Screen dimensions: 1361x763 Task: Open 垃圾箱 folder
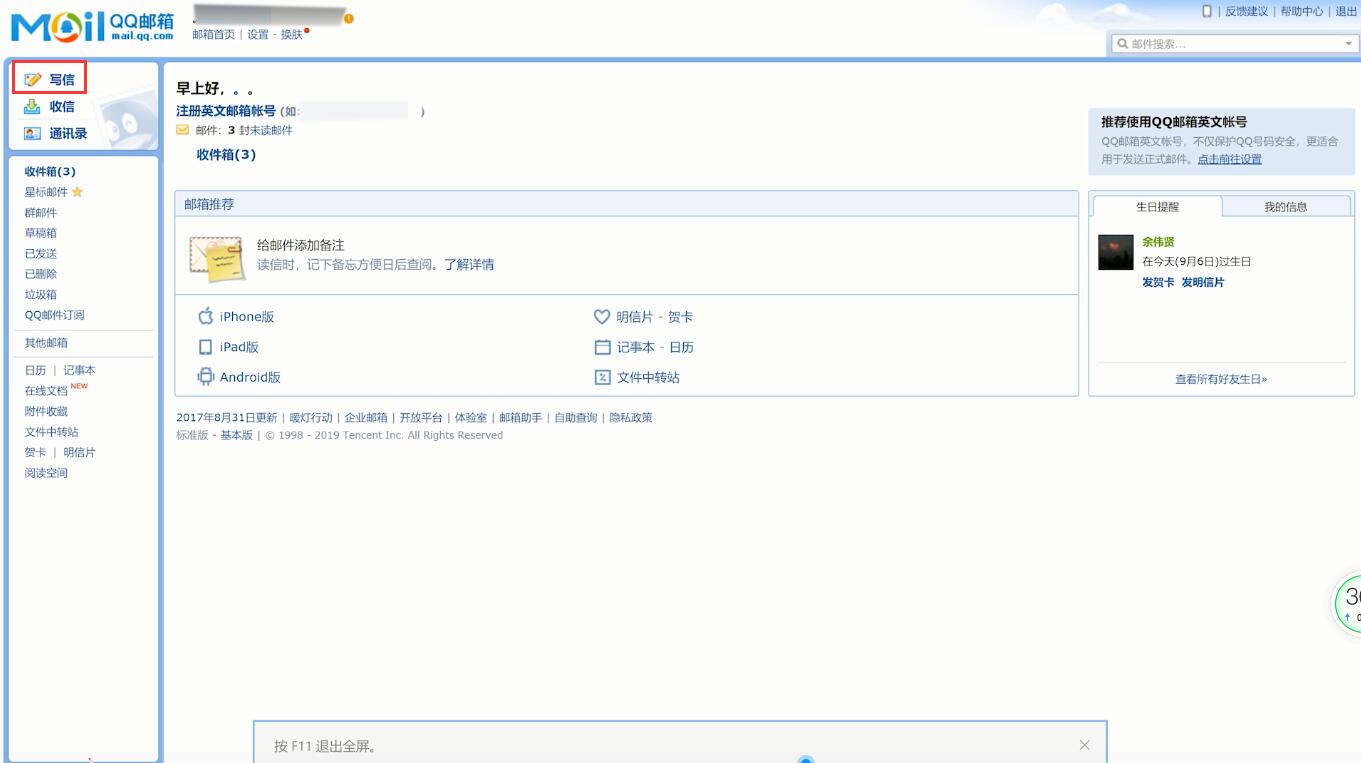pos(41,295)
